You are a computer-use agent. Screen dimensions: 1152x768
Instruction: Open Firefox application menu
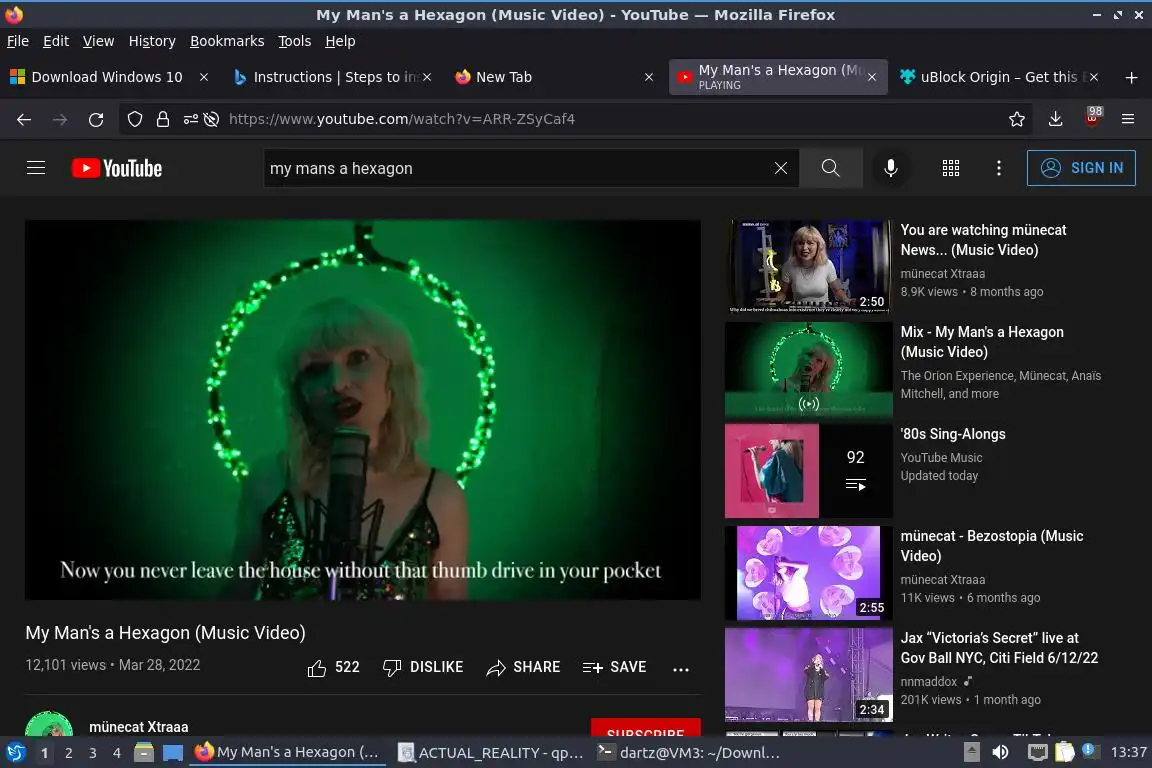pos(1128,119)
